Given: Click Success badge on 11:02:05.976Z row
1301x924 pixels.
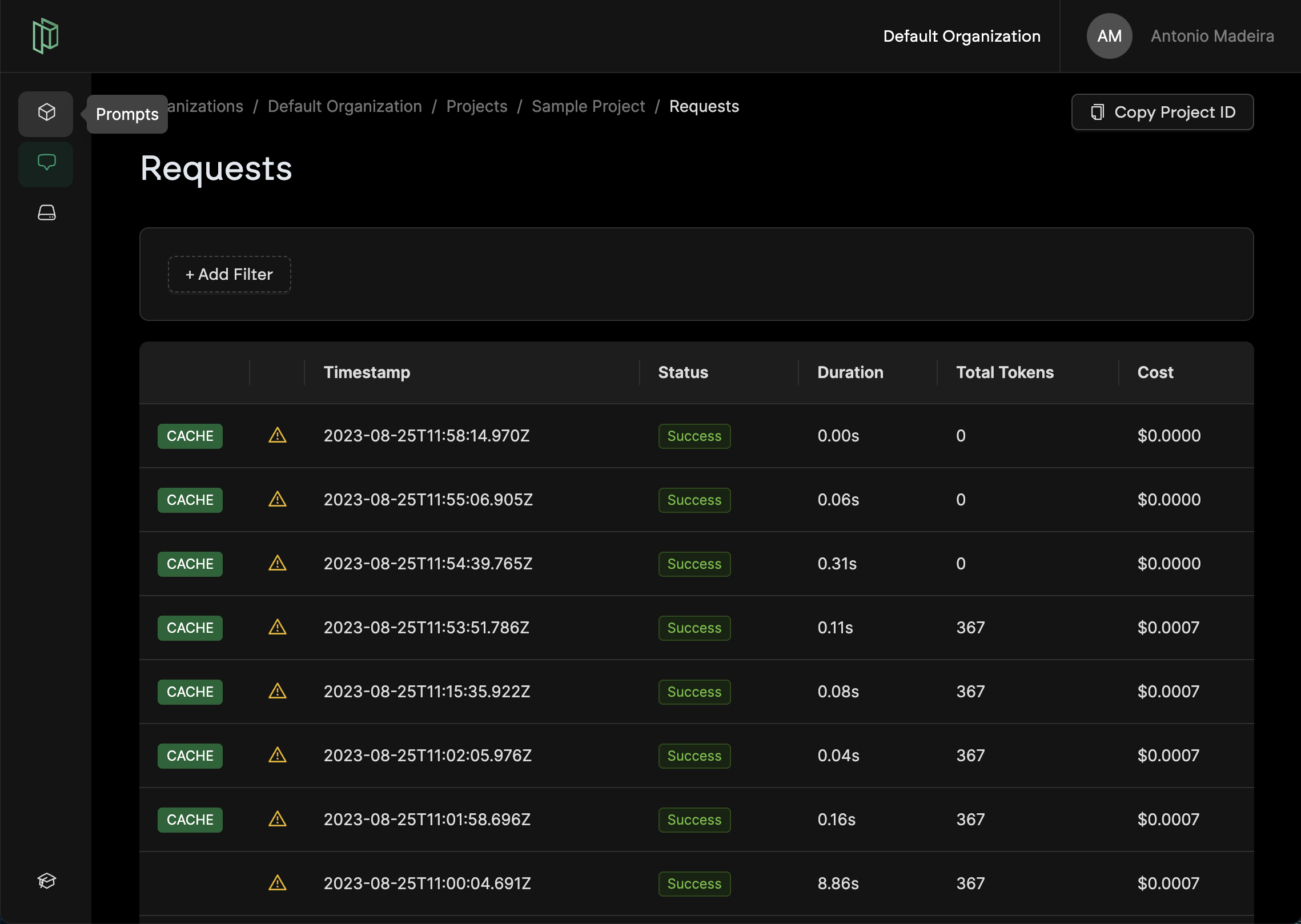Looking at the screenshot, I should pos(694,756).
